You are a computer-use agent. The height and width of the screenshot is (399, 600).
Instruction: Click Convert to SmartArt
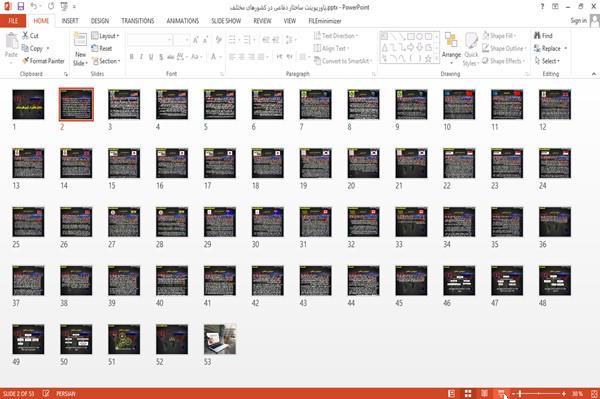click(343, 61)
